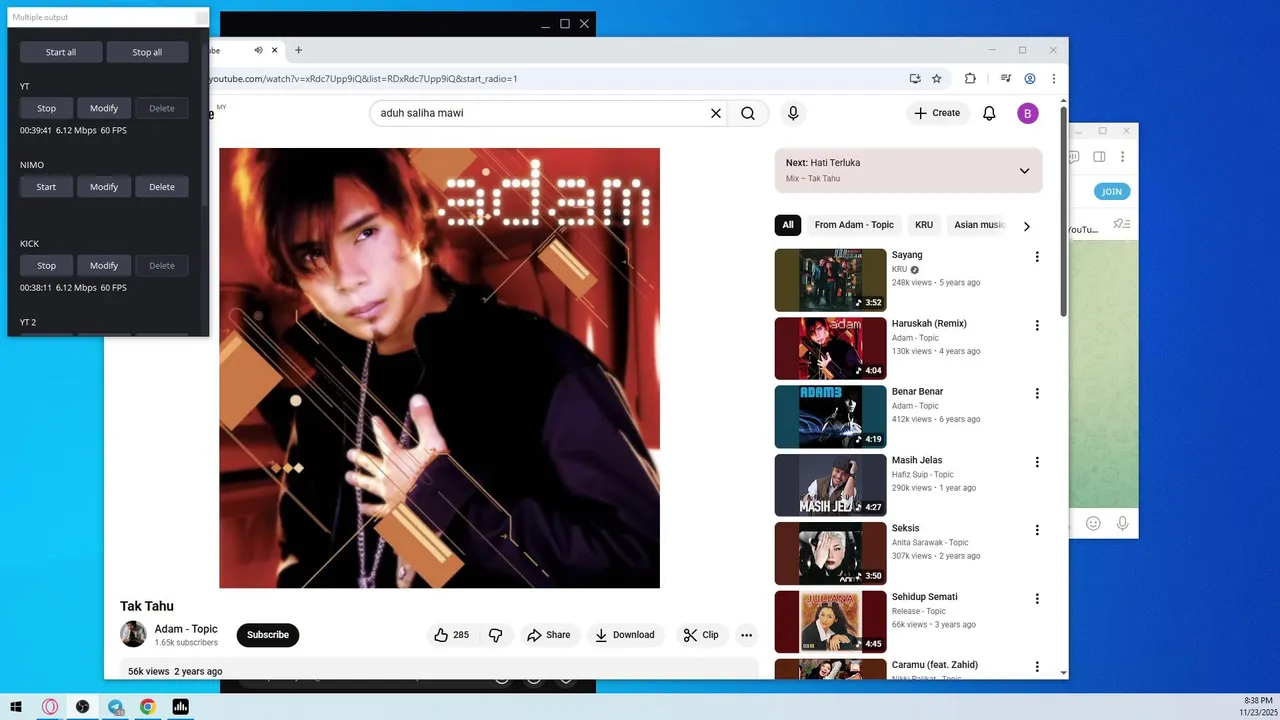Delete the NIMO output
This screenshot has height=720, width=1280.
tap(162, 187)
